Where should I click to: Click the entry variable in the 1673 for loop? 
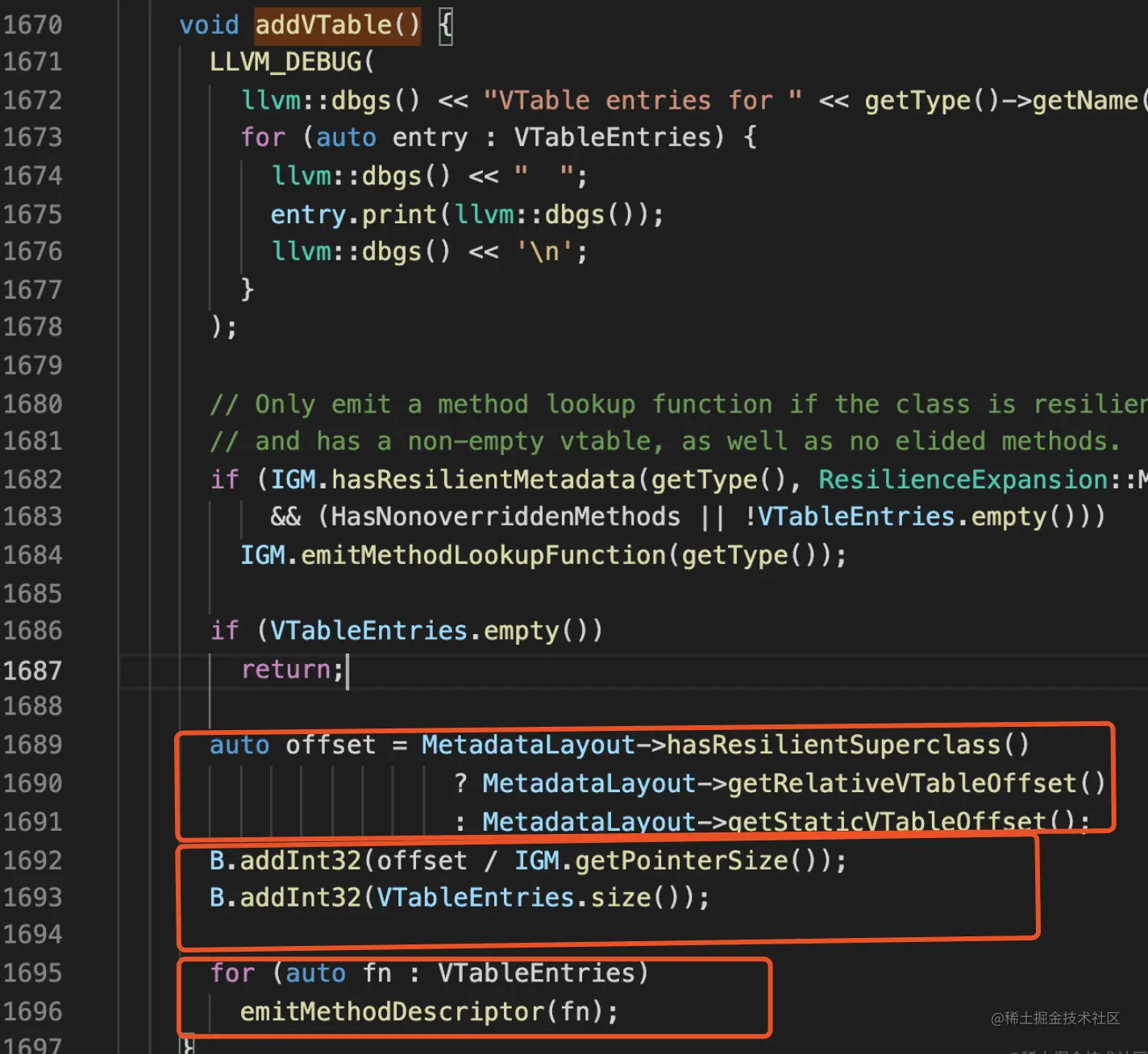point(430,138)
